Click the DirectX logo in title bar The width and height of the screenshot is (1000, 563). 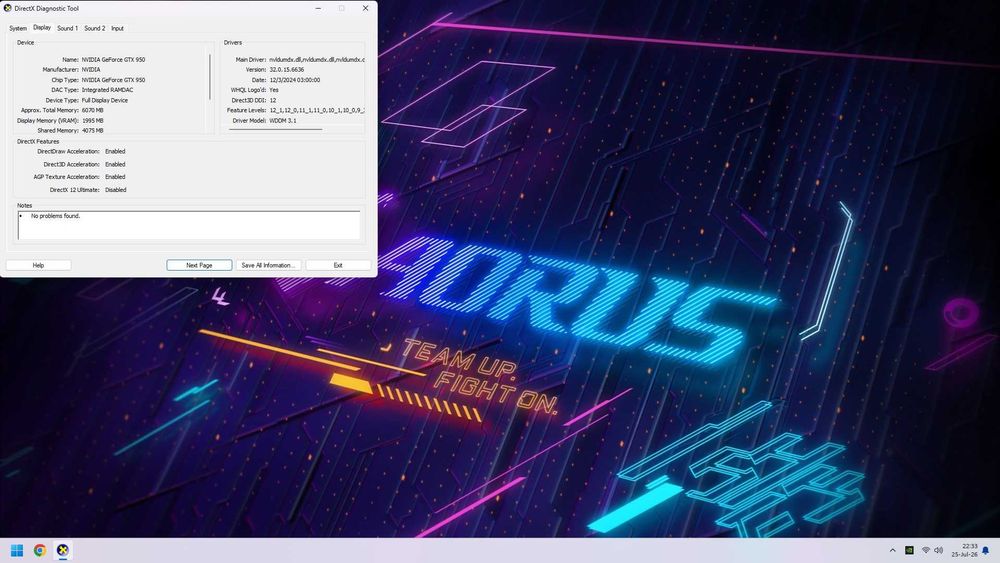8,8
